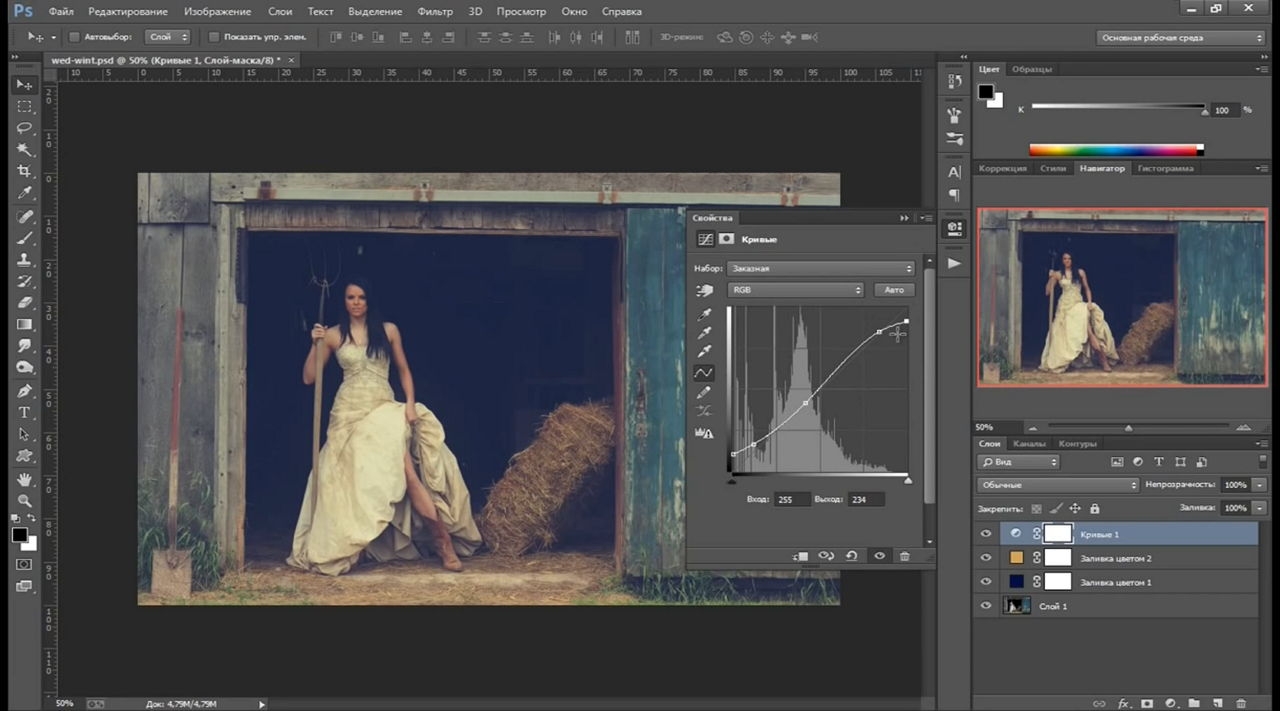Create new adjustment layer from Layers footer
Viewport: 1280px width, 711px height.
click(1171, 703)
